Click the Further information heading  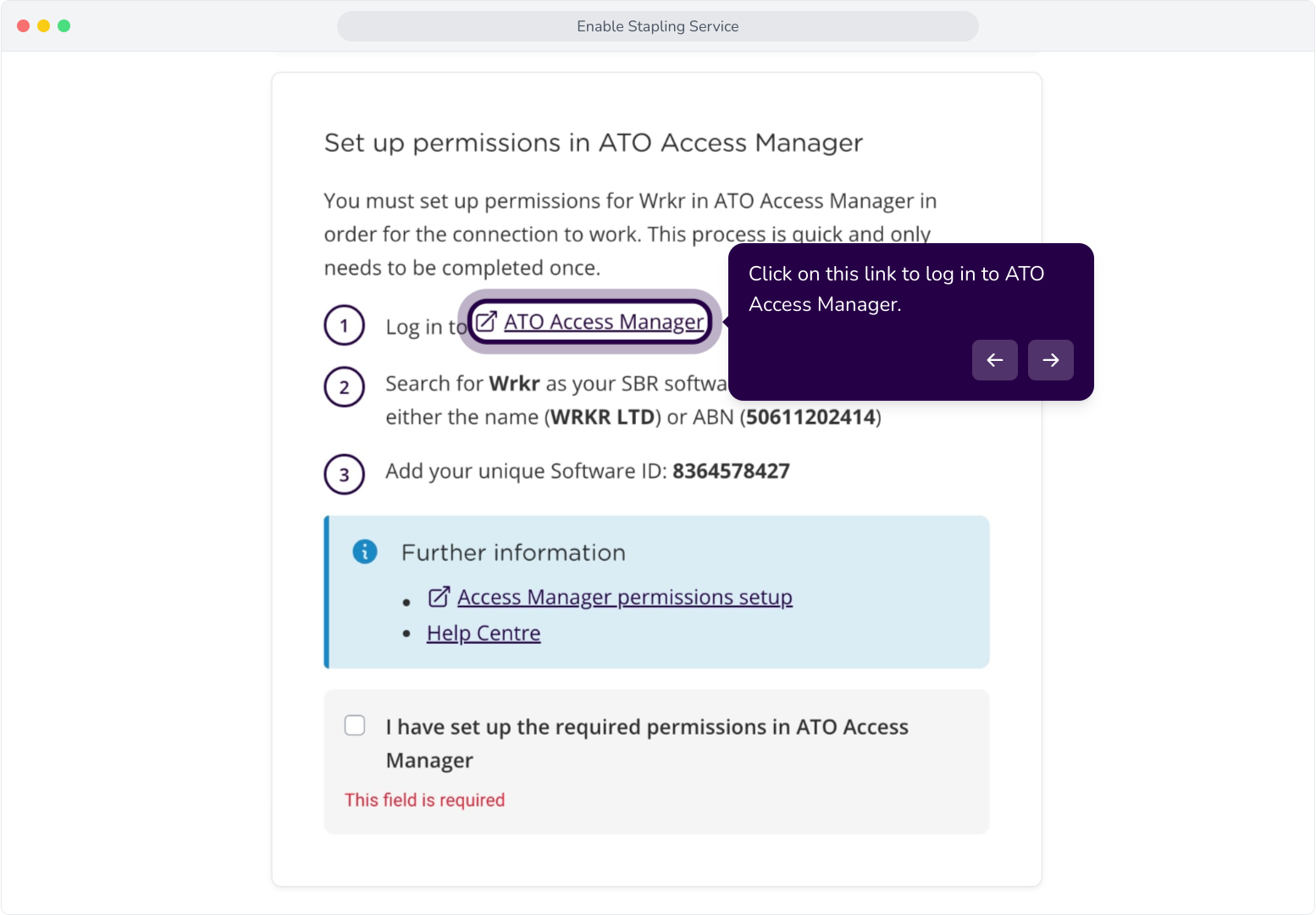click(x=513, y=552)
